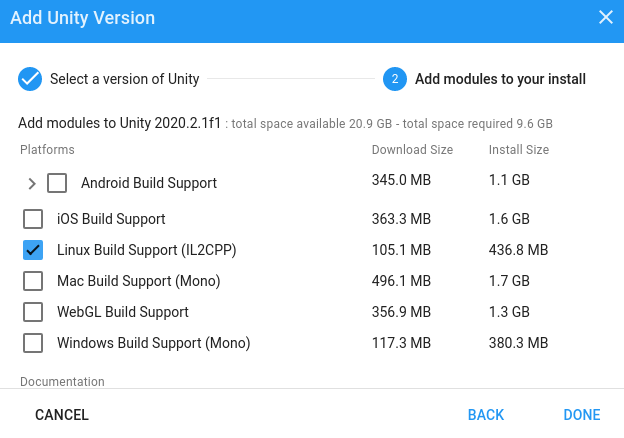Expand the Android Build Support options
Screen dimensions: 624x438
(x=32, y=183)
